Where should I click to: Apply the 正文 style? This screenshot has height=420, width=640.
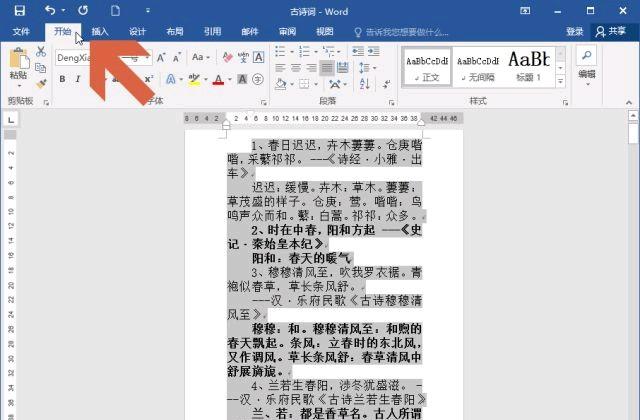427,67
